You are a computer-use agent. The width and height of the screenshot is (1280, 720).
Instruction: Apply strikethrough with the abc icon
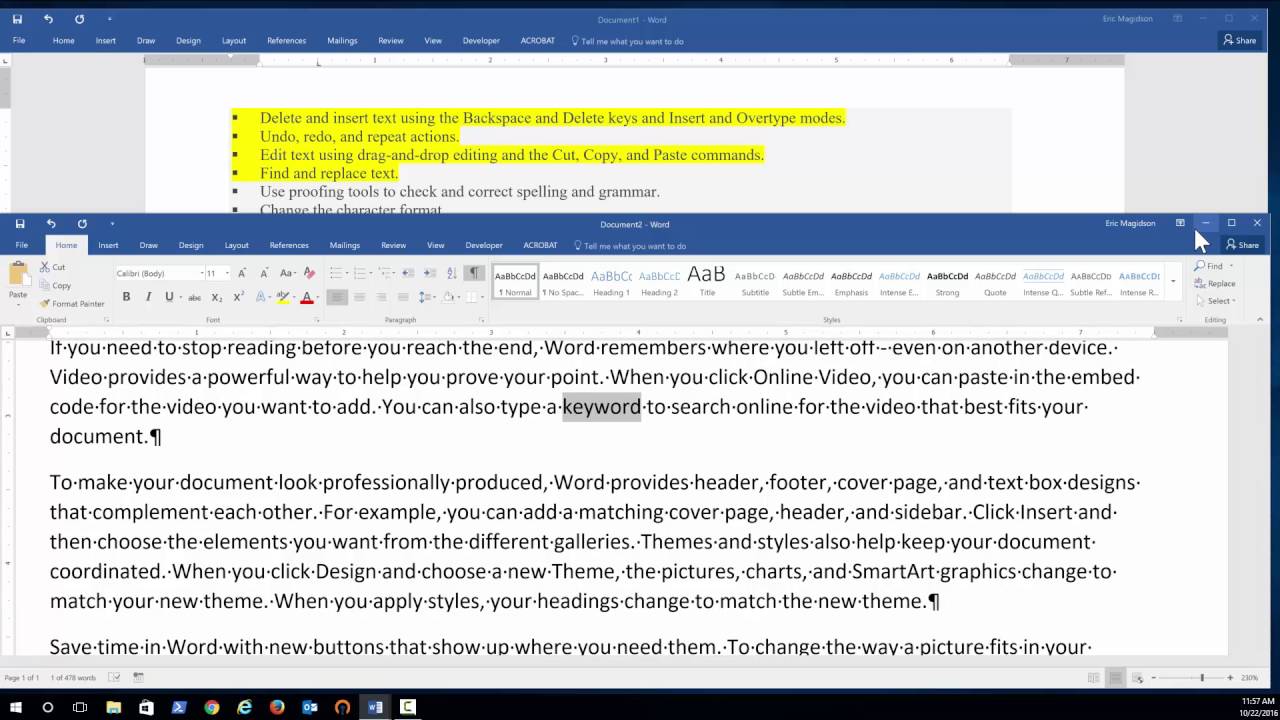194,297
